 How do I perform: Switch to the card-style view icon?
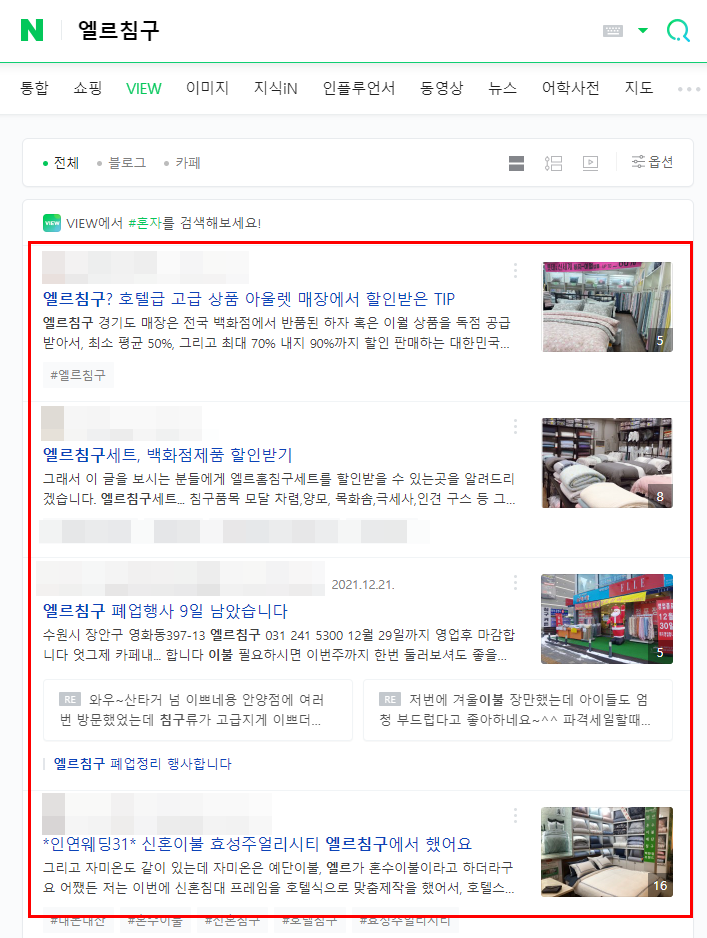(x=516, y=163)
